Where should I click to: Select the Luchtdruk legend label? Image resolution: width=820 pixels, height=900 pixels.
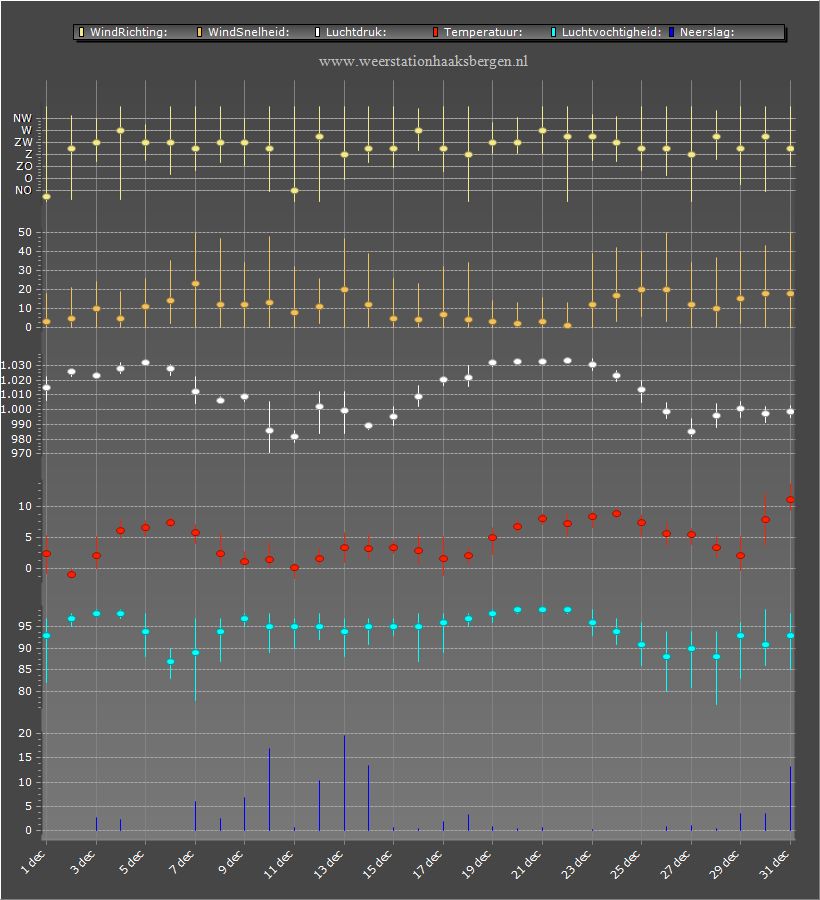click(356, 32)
